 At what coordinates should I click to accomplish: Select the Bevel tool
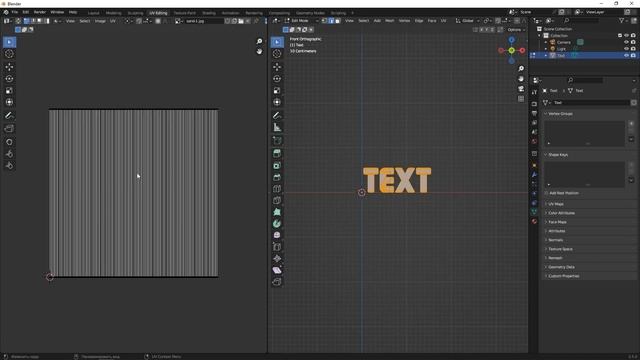pos(277,177)
